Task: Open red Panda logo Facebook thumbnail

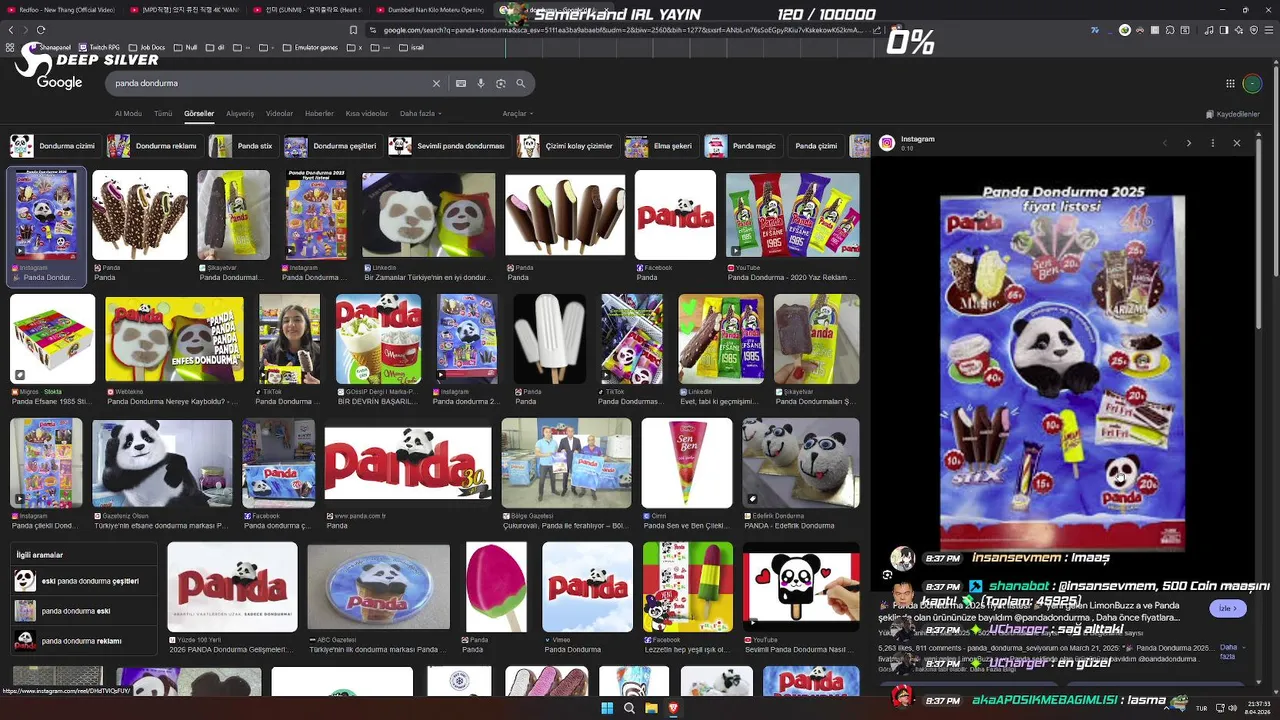Action: pos(675,215)
